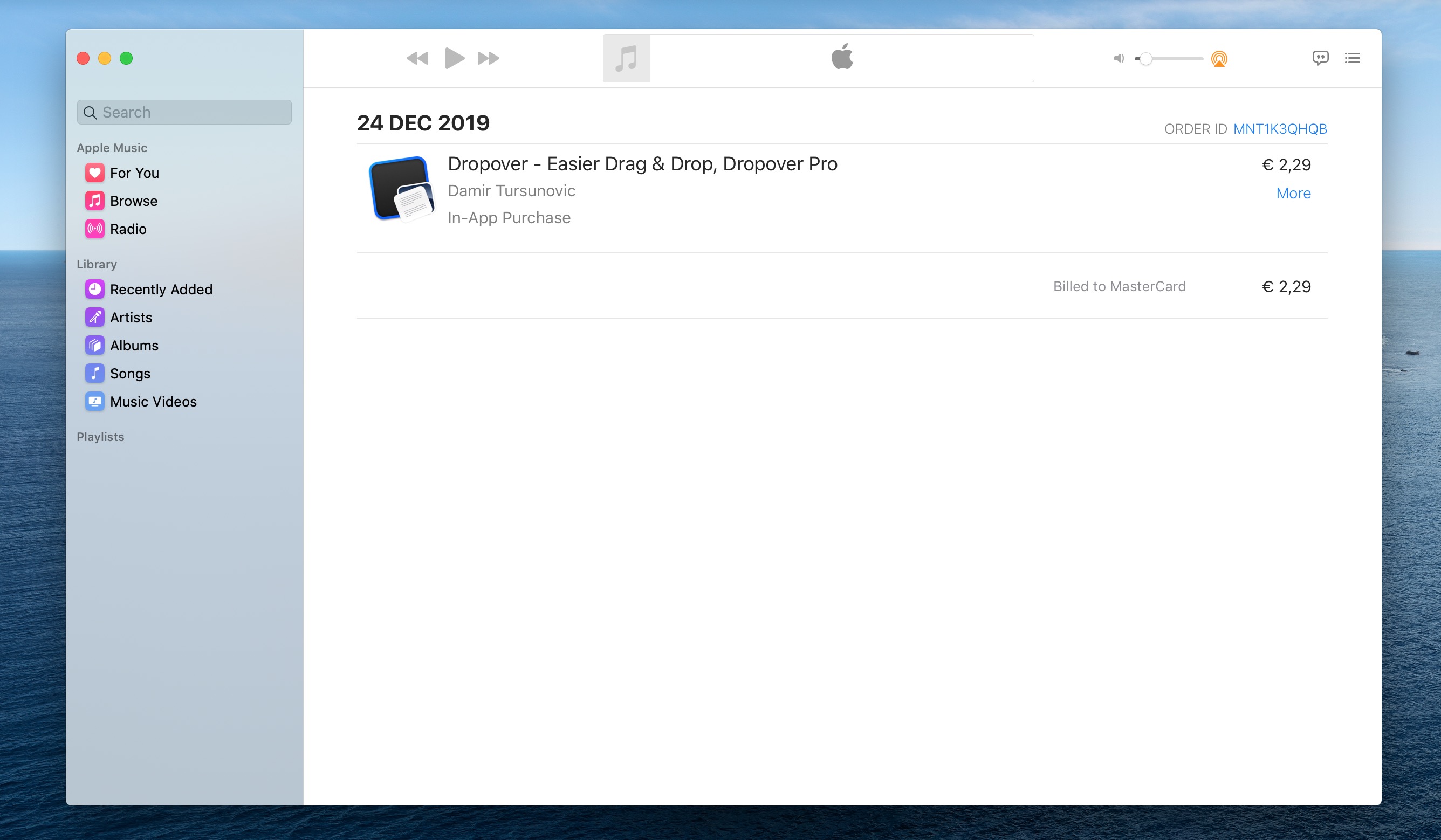This screenshot has height=840, width=1441.
Task: Click the Library section header
Action: pyautogui.click(x=97, y=264)
